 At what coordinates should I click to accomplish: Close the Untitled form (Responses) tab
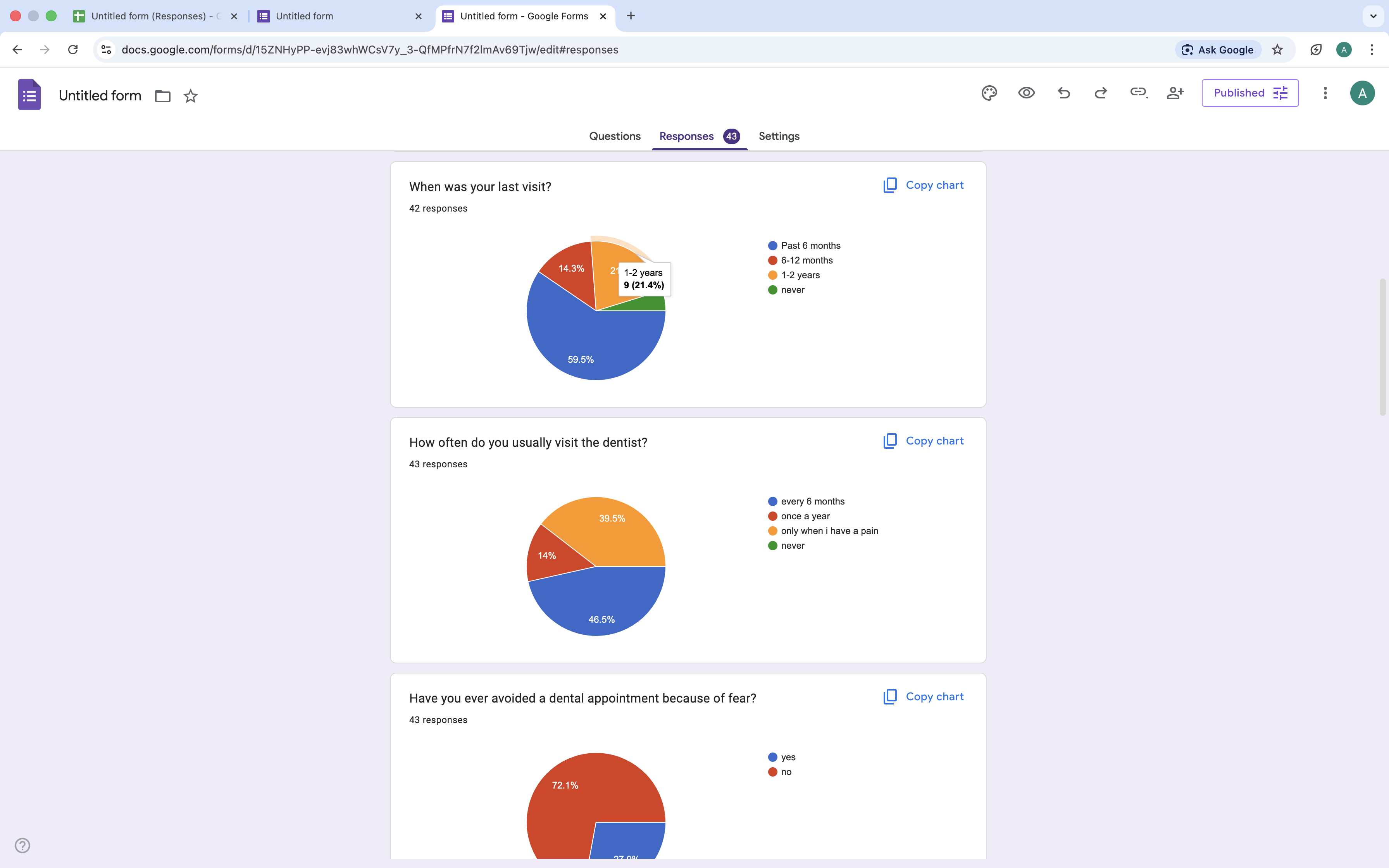234,16
